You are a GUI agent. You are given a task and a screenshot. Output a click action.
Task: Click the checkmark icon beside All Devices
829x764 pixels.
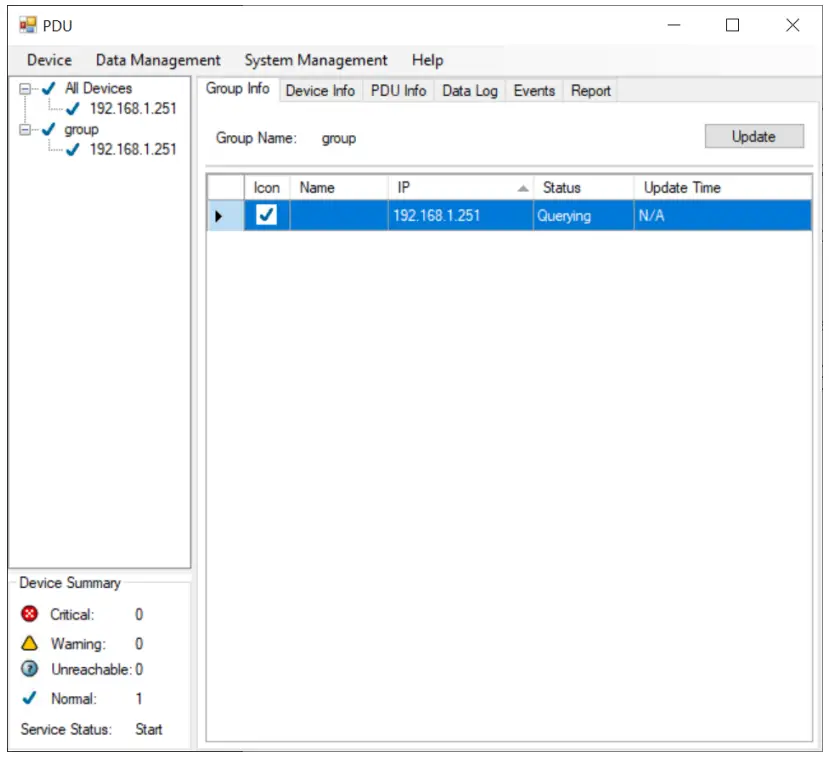pos(49,88)
